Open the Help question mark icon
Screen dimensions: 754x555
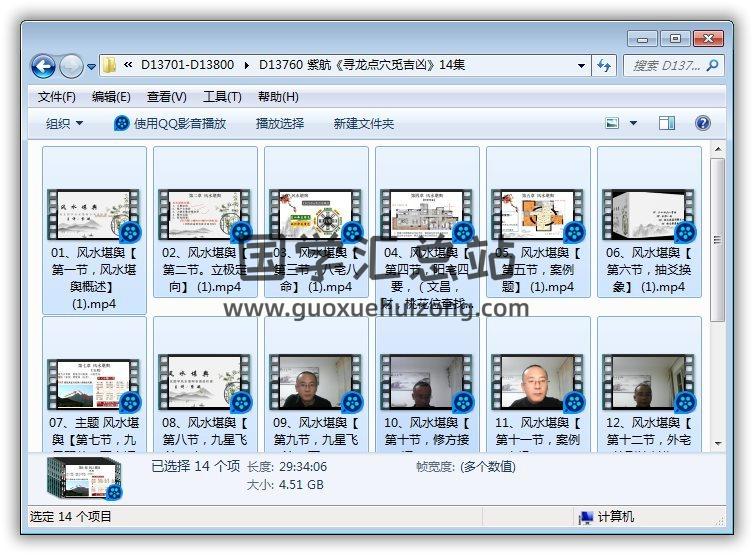pos(702,123)
